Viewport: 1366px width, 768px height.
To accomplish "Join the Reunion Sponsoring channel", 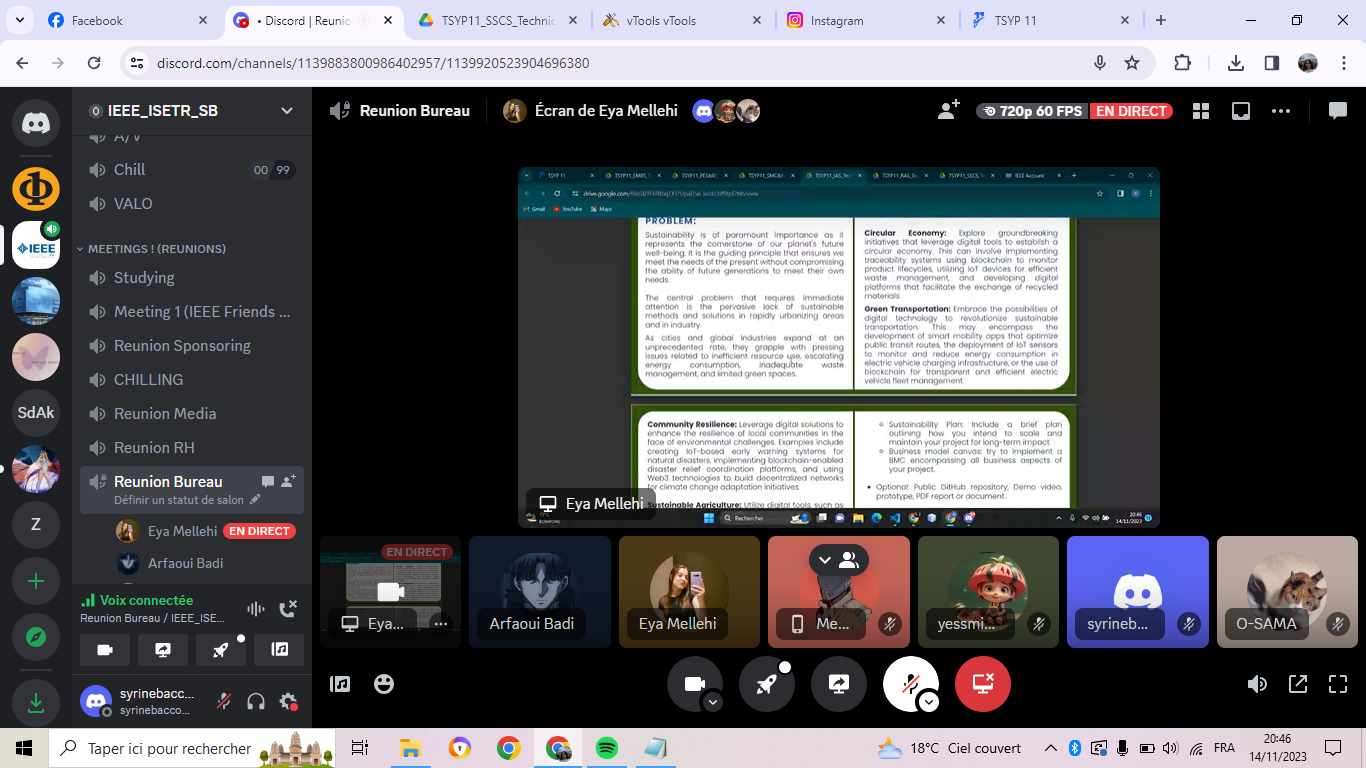I will click(192, 346).
